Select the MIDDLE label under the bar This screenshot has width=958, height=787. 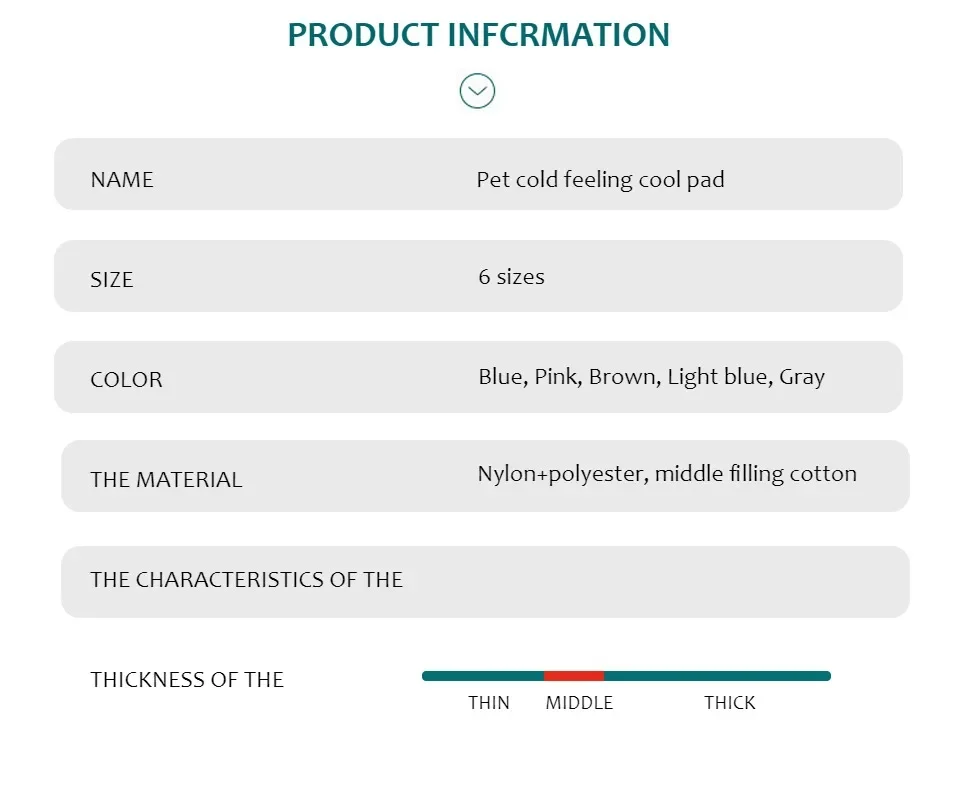click(x=579, y=703)
